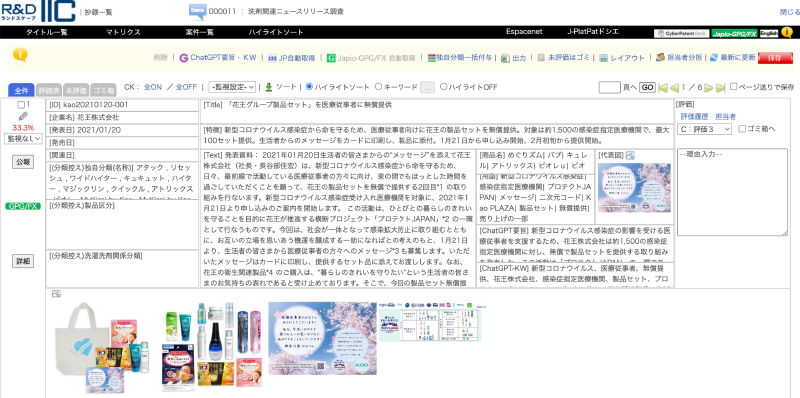Viewport: 800px width, 398px height.
Task: Open the J-PlatPatドシエ menu link
Action: 593,32
